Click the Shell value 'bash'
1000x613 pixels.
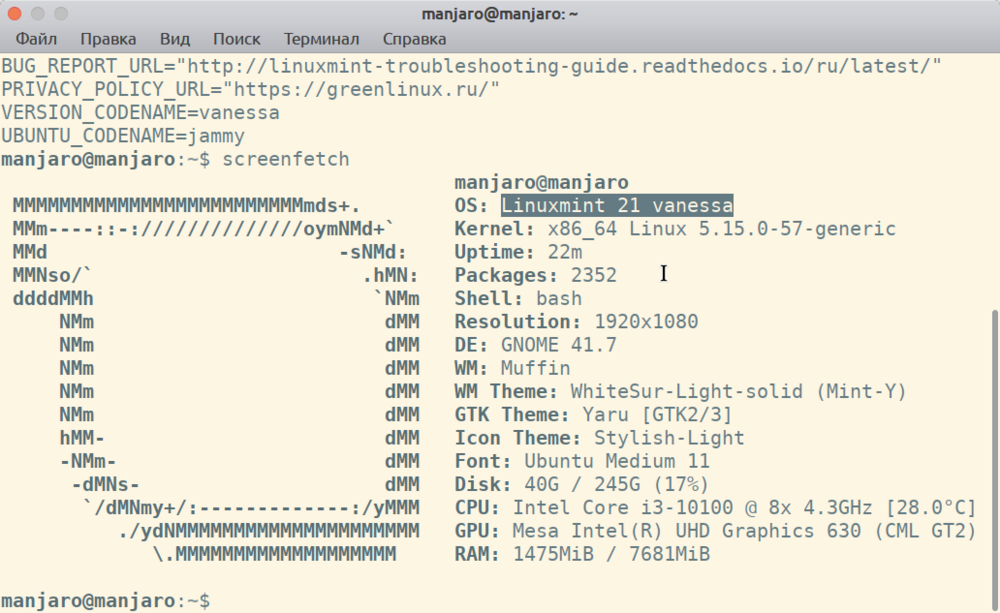pyautogui.click(x=559, y=299)
